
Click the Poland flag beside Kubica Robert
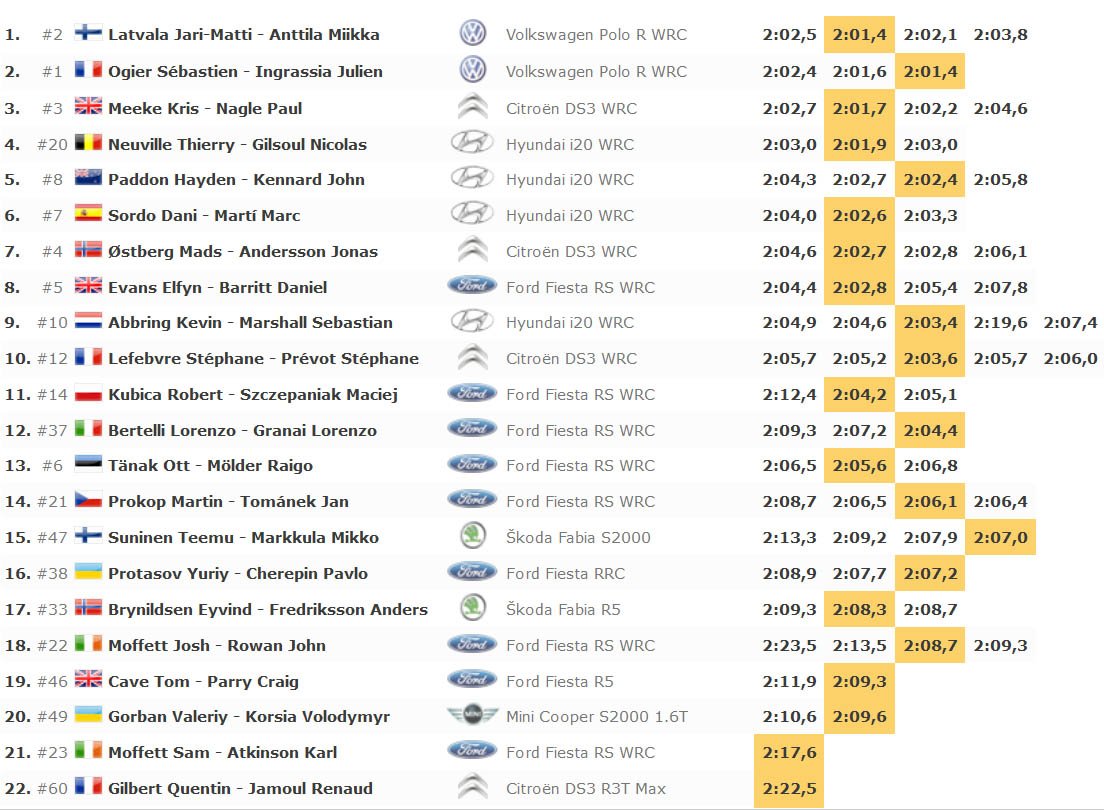pos(88,393)
